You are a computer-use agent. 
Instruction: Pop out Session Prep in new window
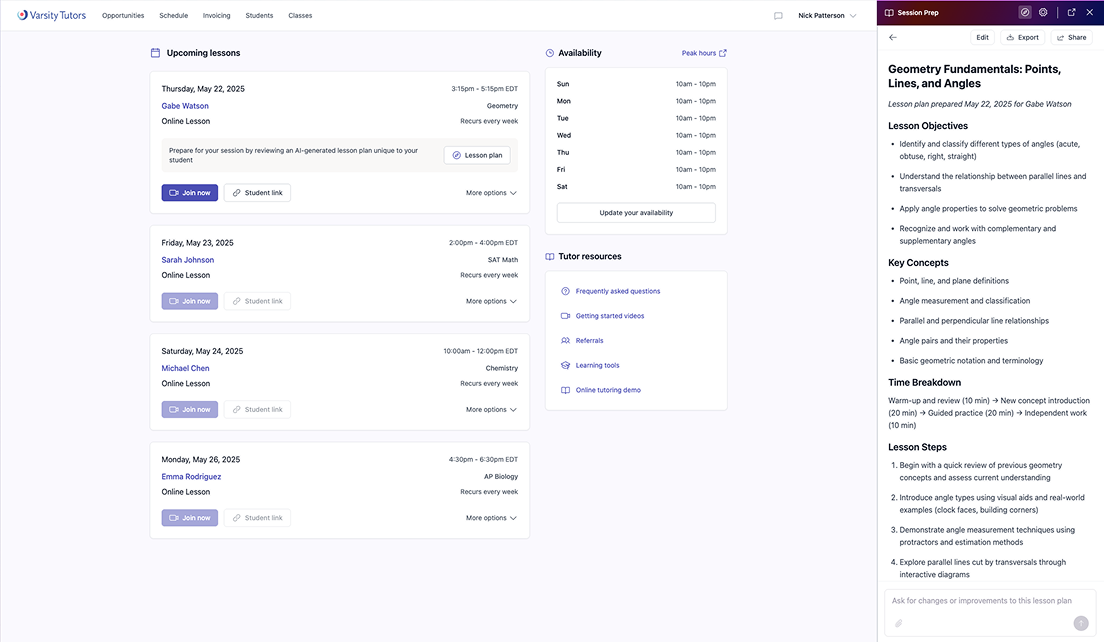(1071, 13)
